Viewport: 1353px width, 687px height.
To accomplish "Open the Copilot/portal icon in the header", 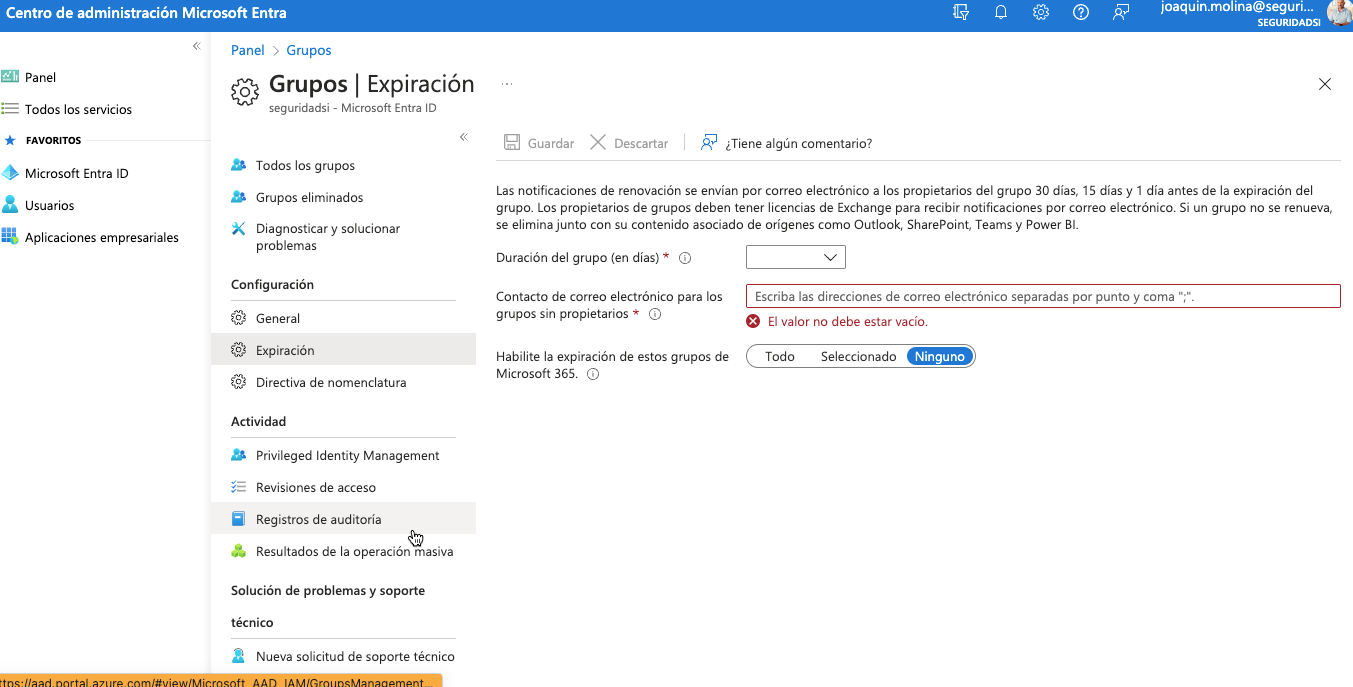I will [961, 13].
